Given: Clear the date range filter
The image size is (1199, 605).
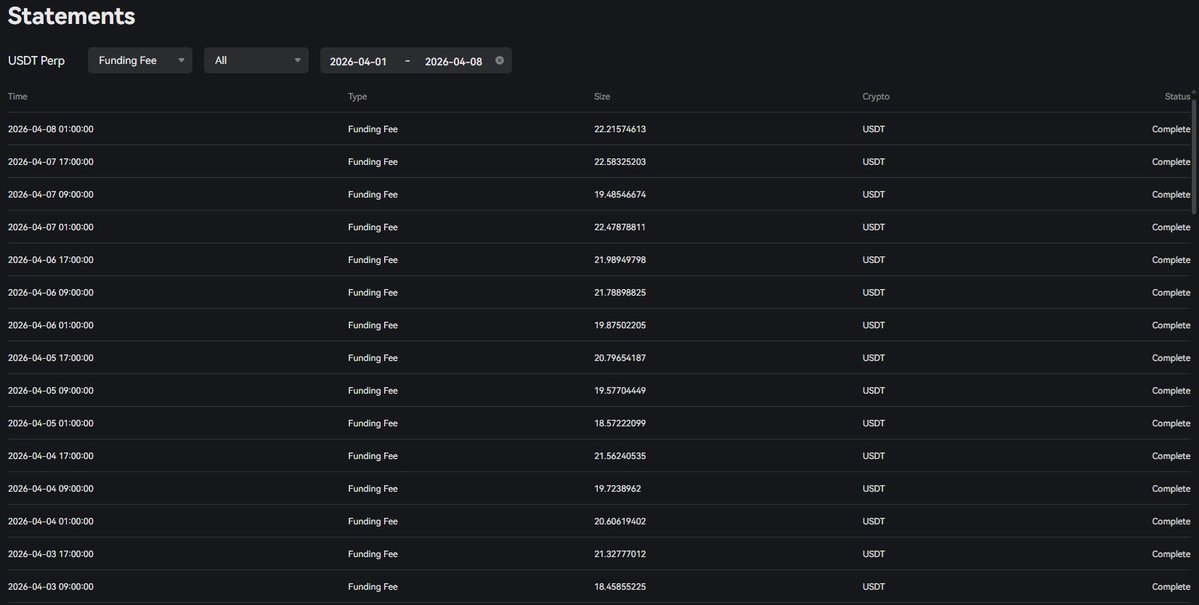Looking at the screenshot, I should tap(499, 60).
